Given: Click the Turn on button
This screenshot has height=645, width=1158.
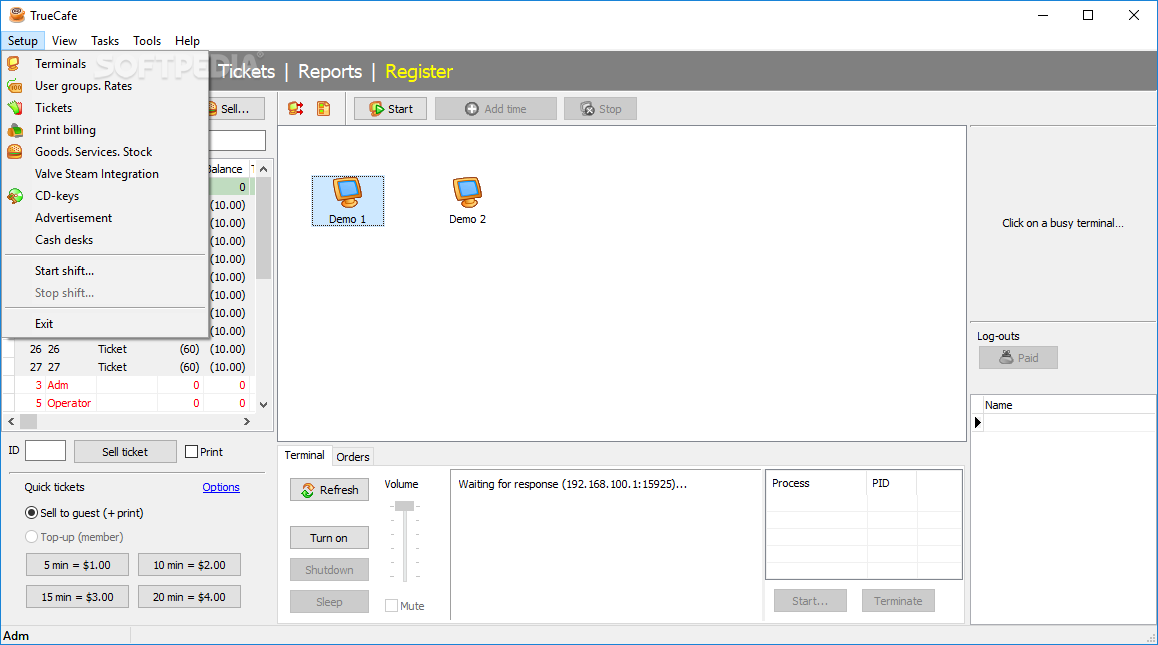Looking at the screenshot, I should (x=329, y=538).
